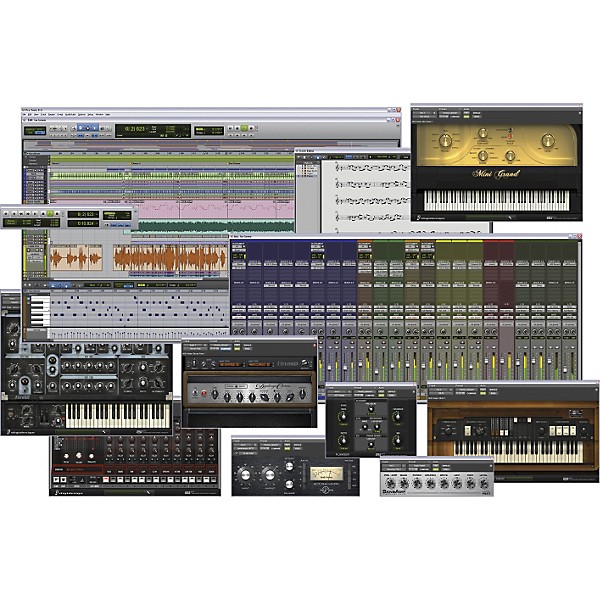
Task: Open the Cab Type selector on Eleven
Action: 258,364
